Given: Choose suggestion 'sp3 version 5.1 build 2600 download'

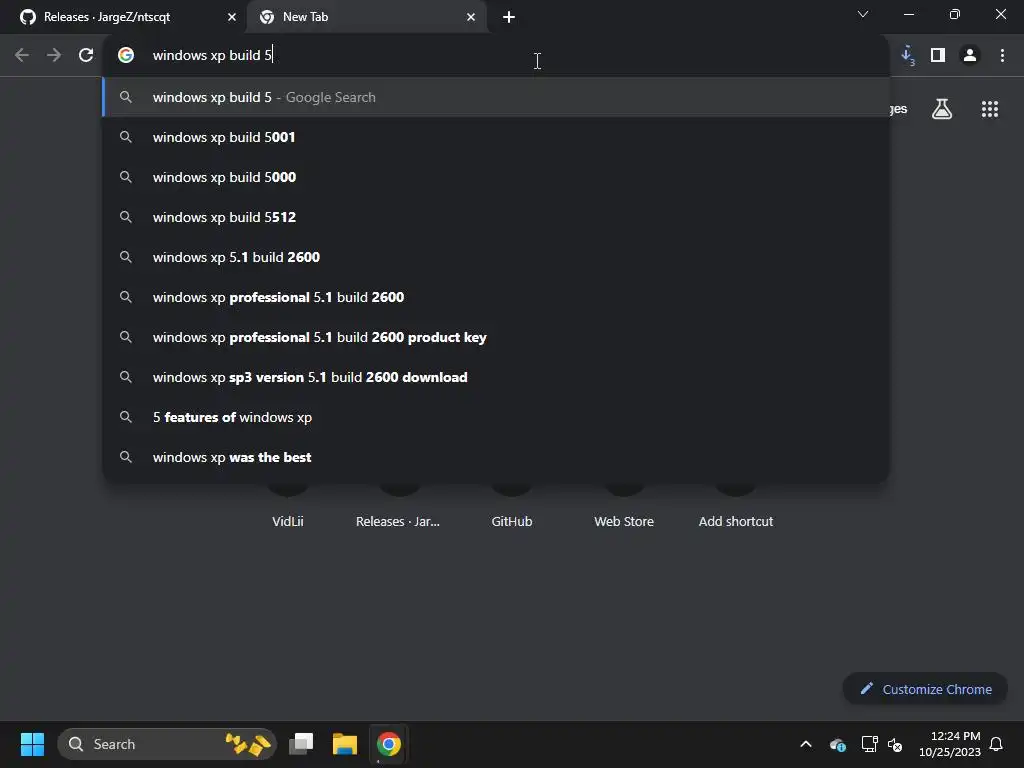Looking at the screenshot, I should click(496, 377).
